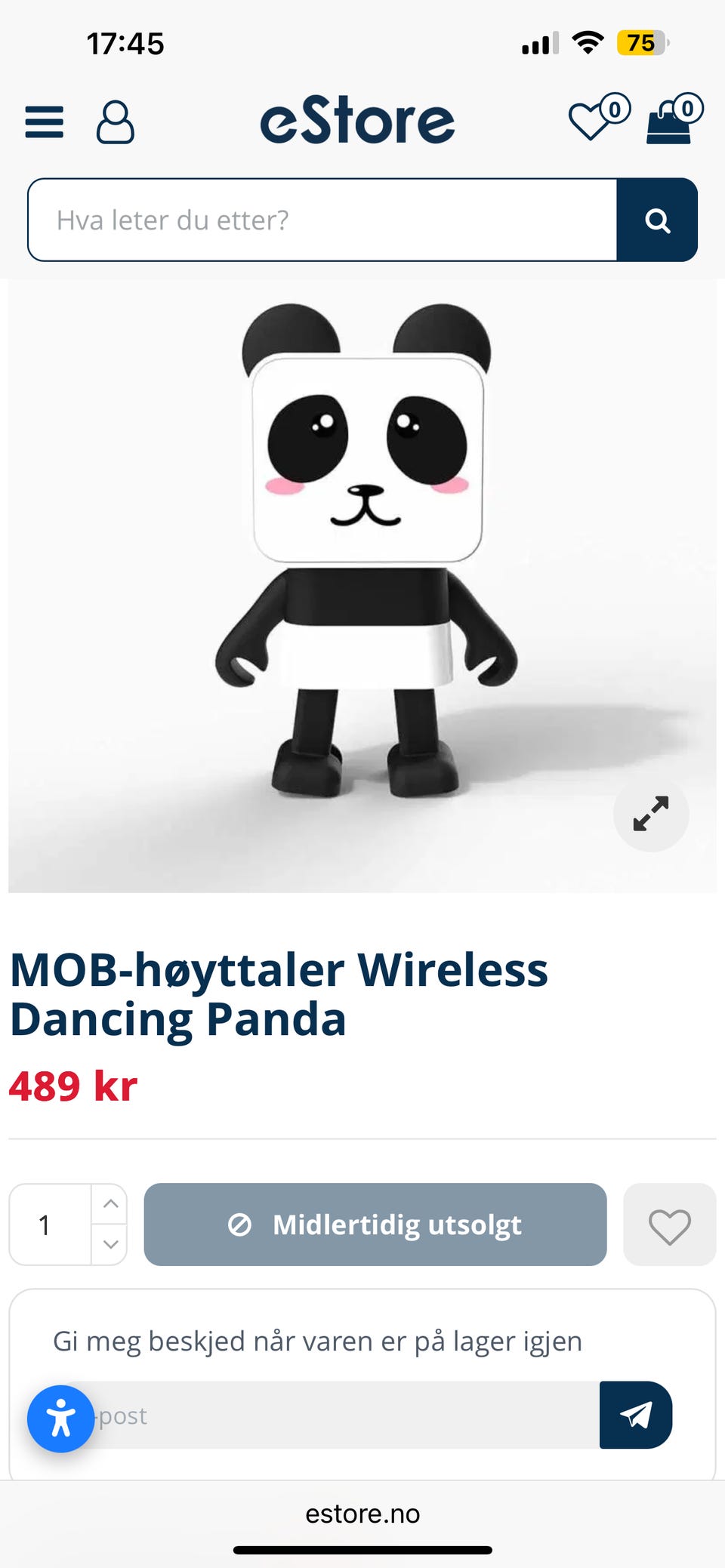Open the user account profile icon
The height and width of the screenshot is (1568, 725).
coord(116,122)
